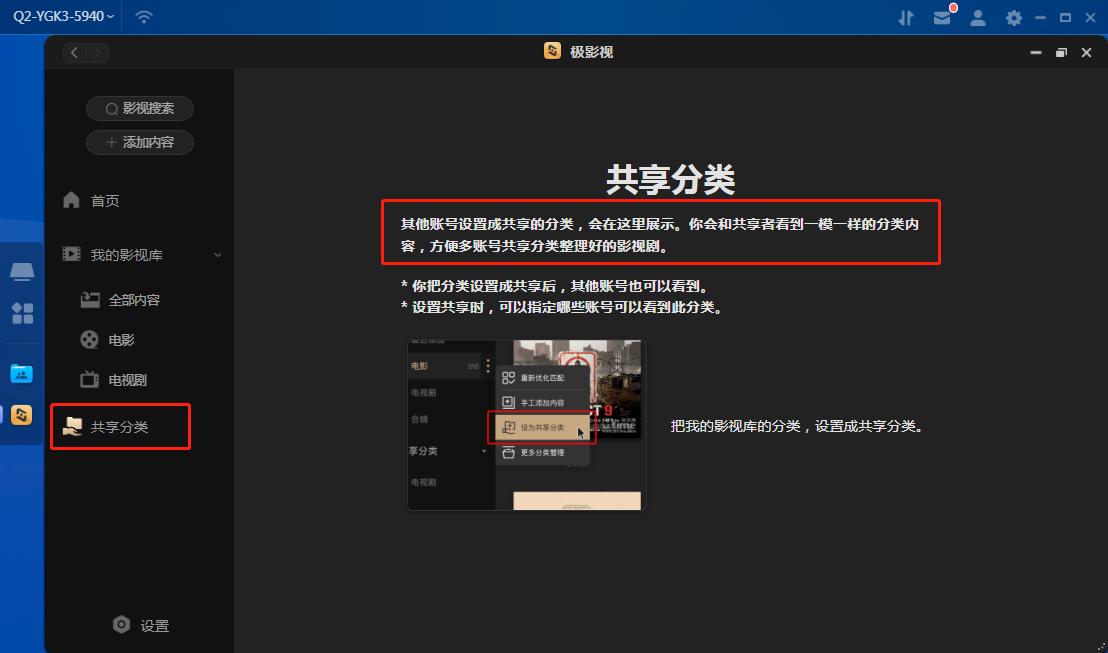Open the apps grid icon in the left dock
This screenshot has height=653, width=1108.
point(21,313)
